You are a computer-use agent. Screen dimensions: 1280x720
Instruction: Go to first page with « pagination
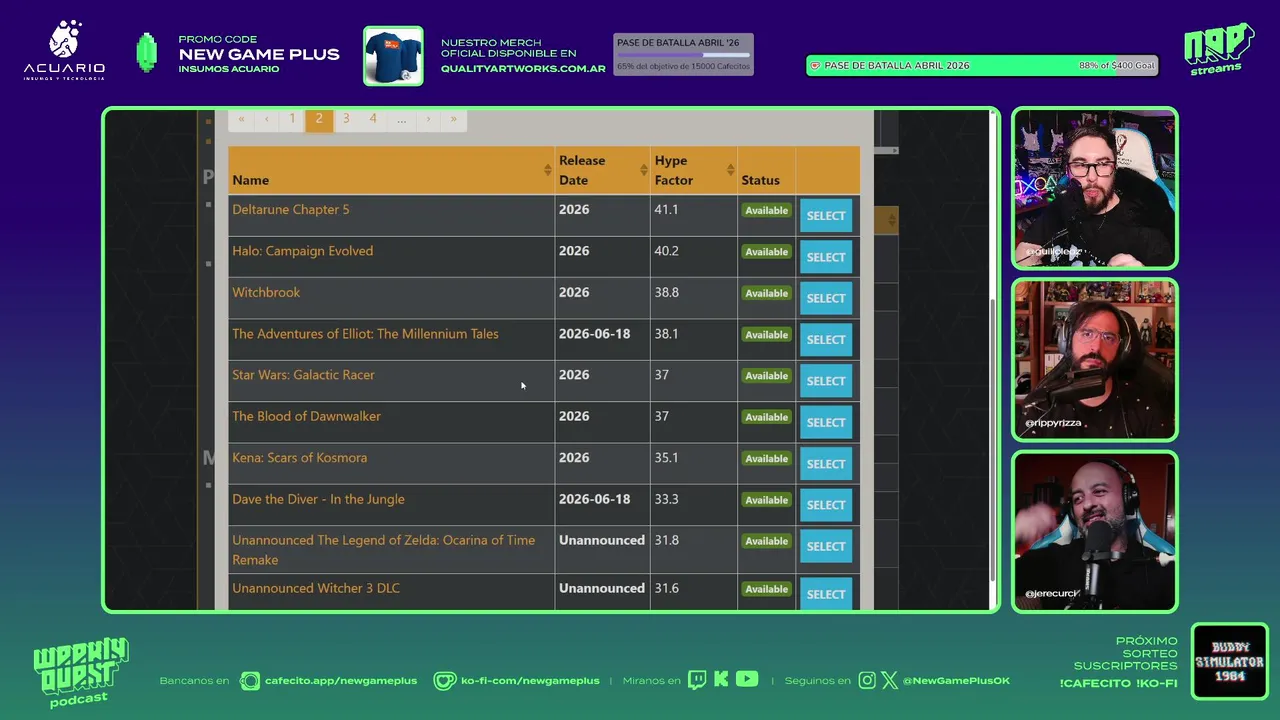[x=241, y=119]
